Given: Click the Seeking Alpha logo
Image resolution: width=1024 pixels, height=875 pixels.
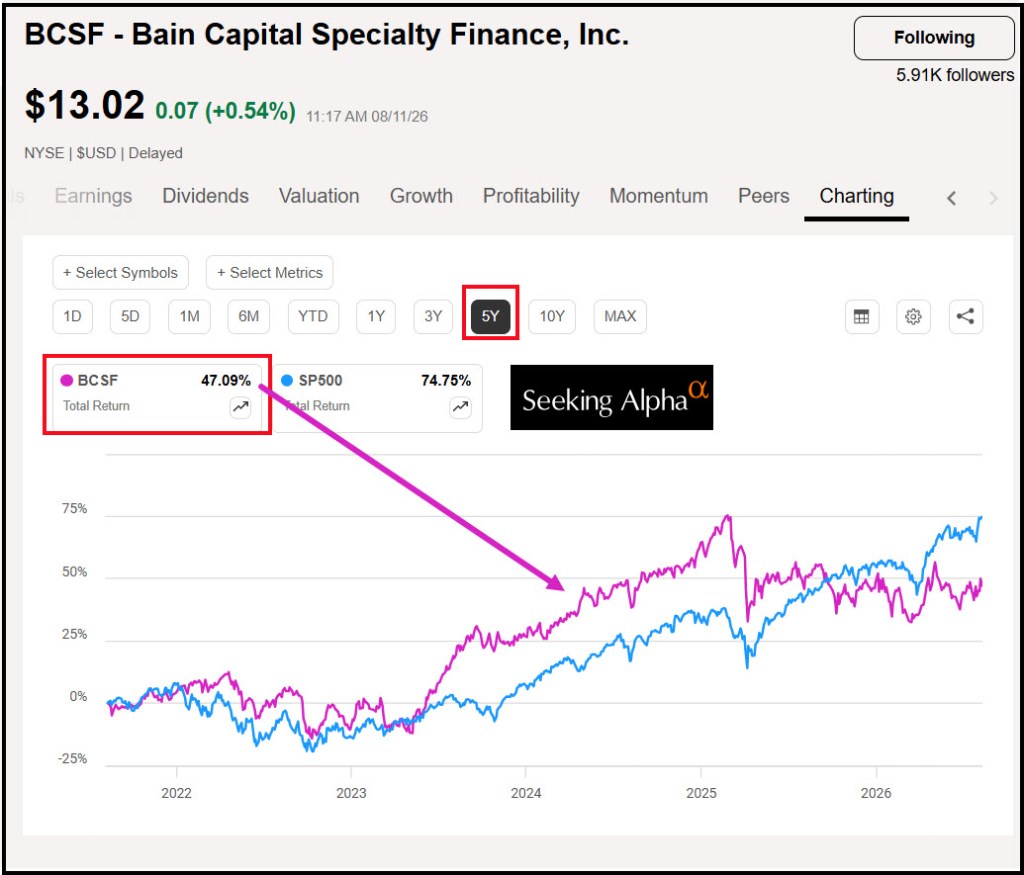Looking at the screenshot, I should pos(611,397).
